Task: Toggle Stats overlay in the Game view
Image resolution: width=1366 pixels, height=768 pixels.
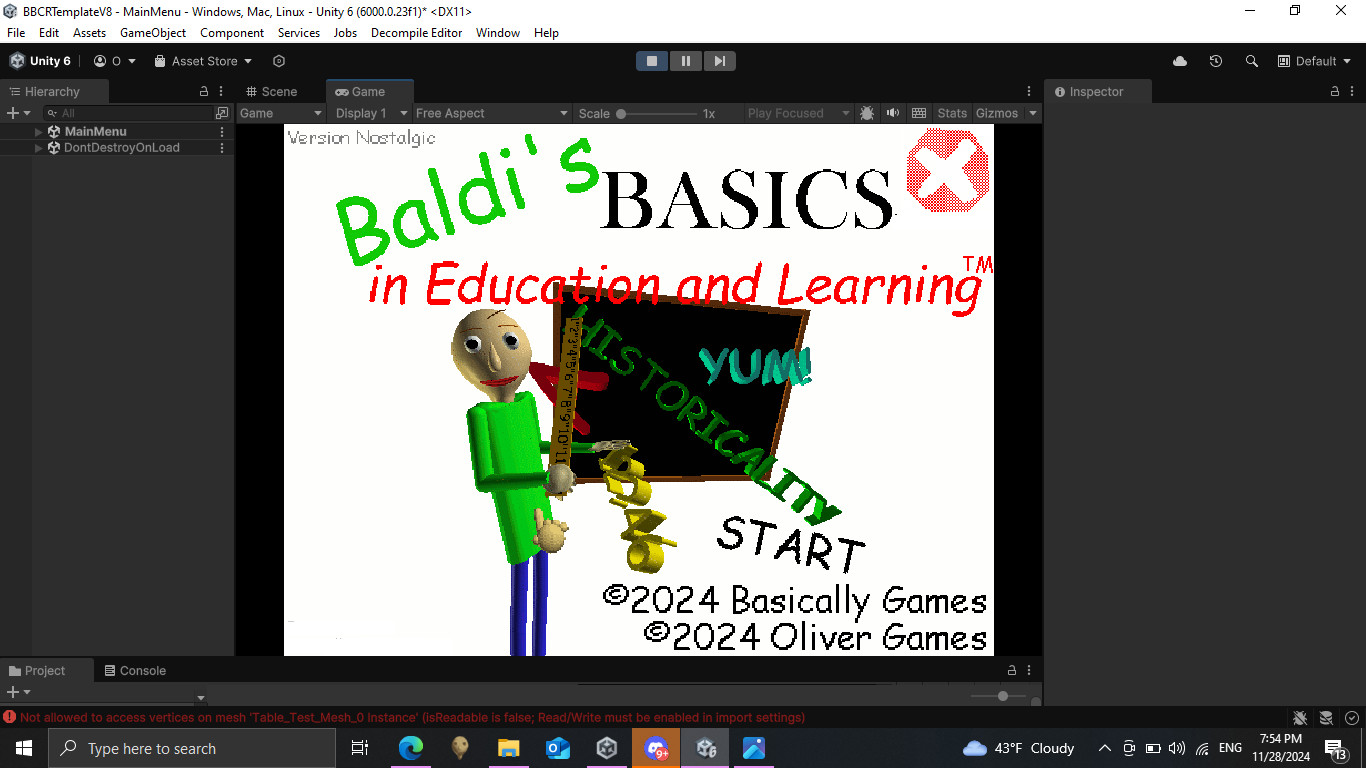Action: (951, 113)
